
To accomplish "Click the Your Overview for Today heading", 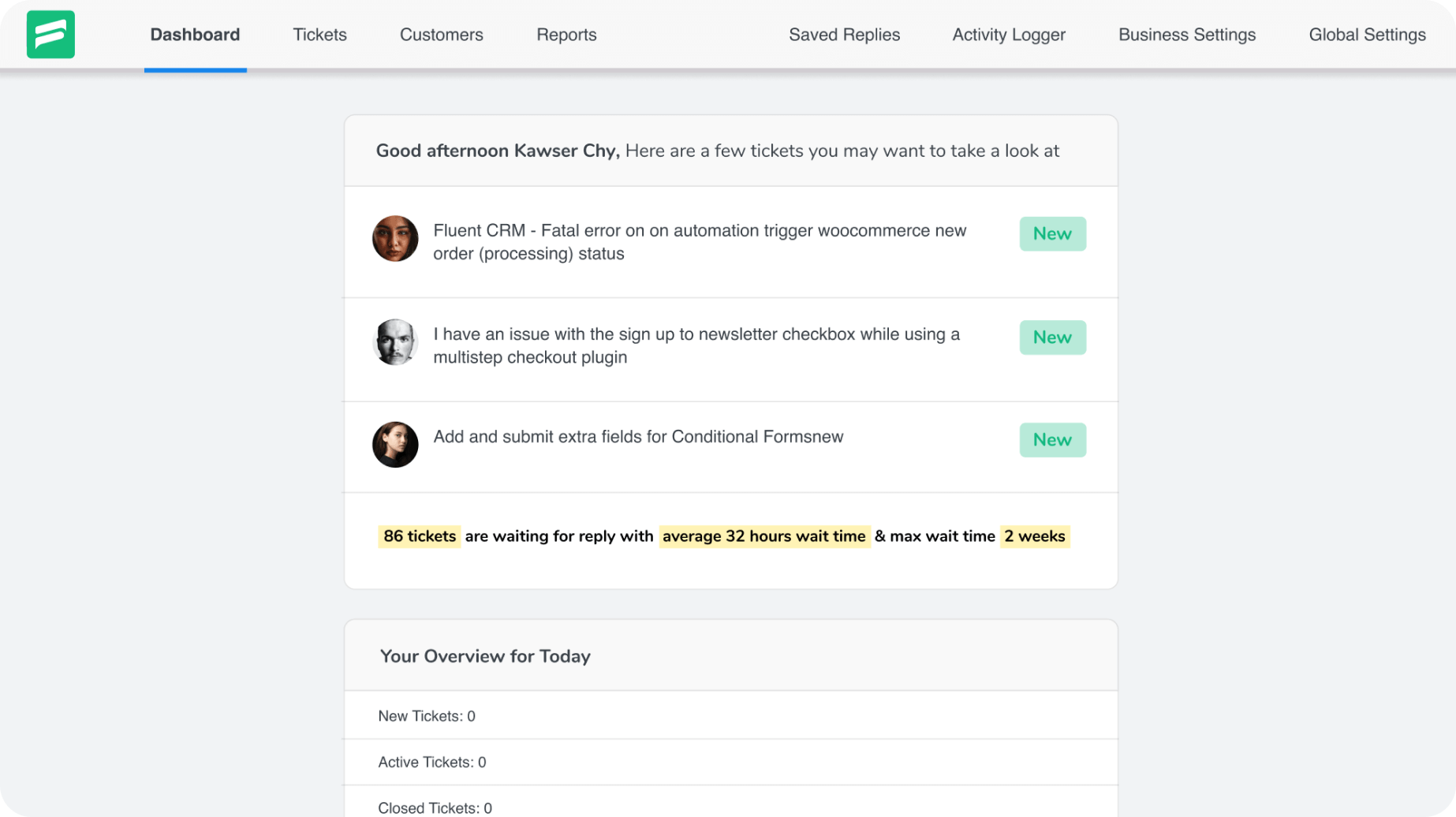I will click(484, 656).
